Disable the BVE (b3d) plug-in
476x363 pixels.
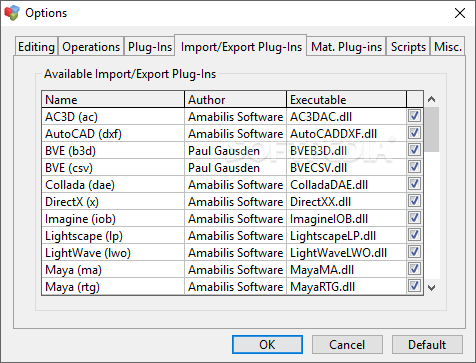point(414,150)
